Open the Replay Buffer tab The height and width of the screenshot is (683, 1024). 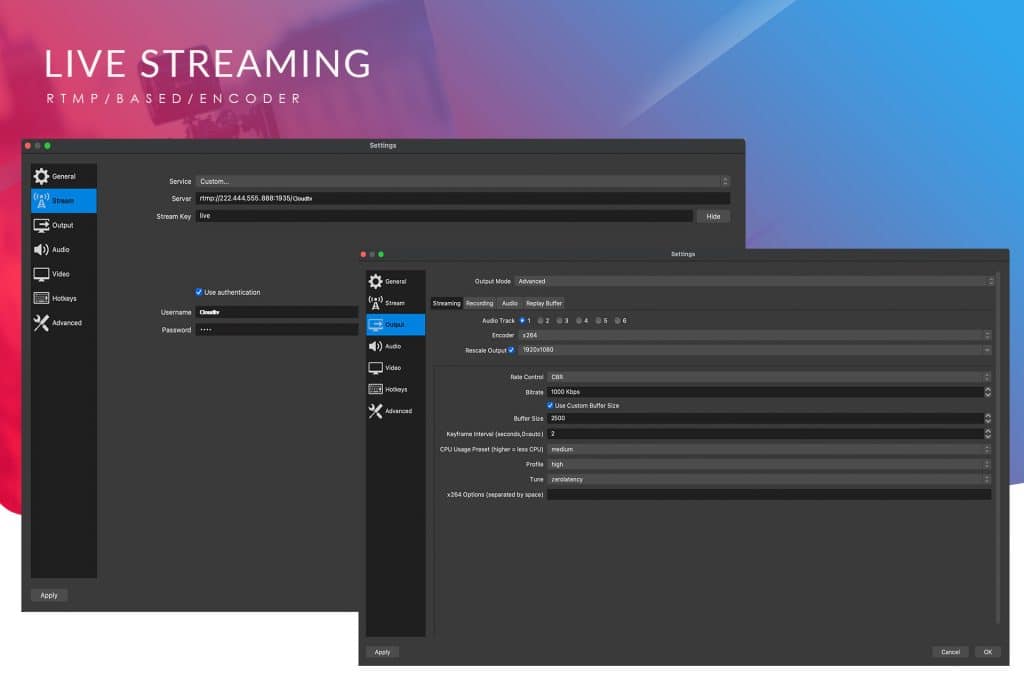543,303
